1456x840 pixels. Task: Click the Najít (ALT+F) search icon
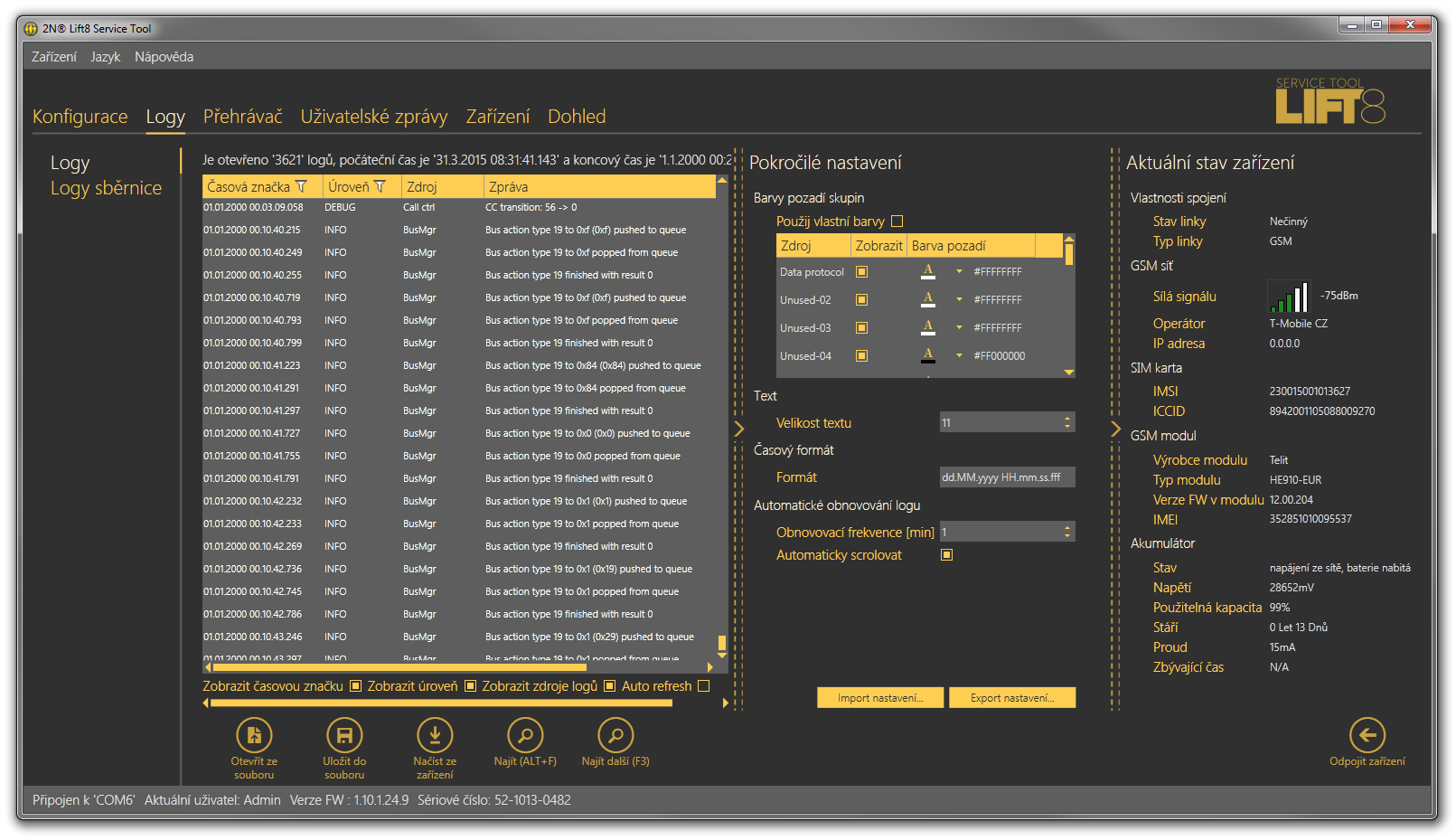click(525, 735)
